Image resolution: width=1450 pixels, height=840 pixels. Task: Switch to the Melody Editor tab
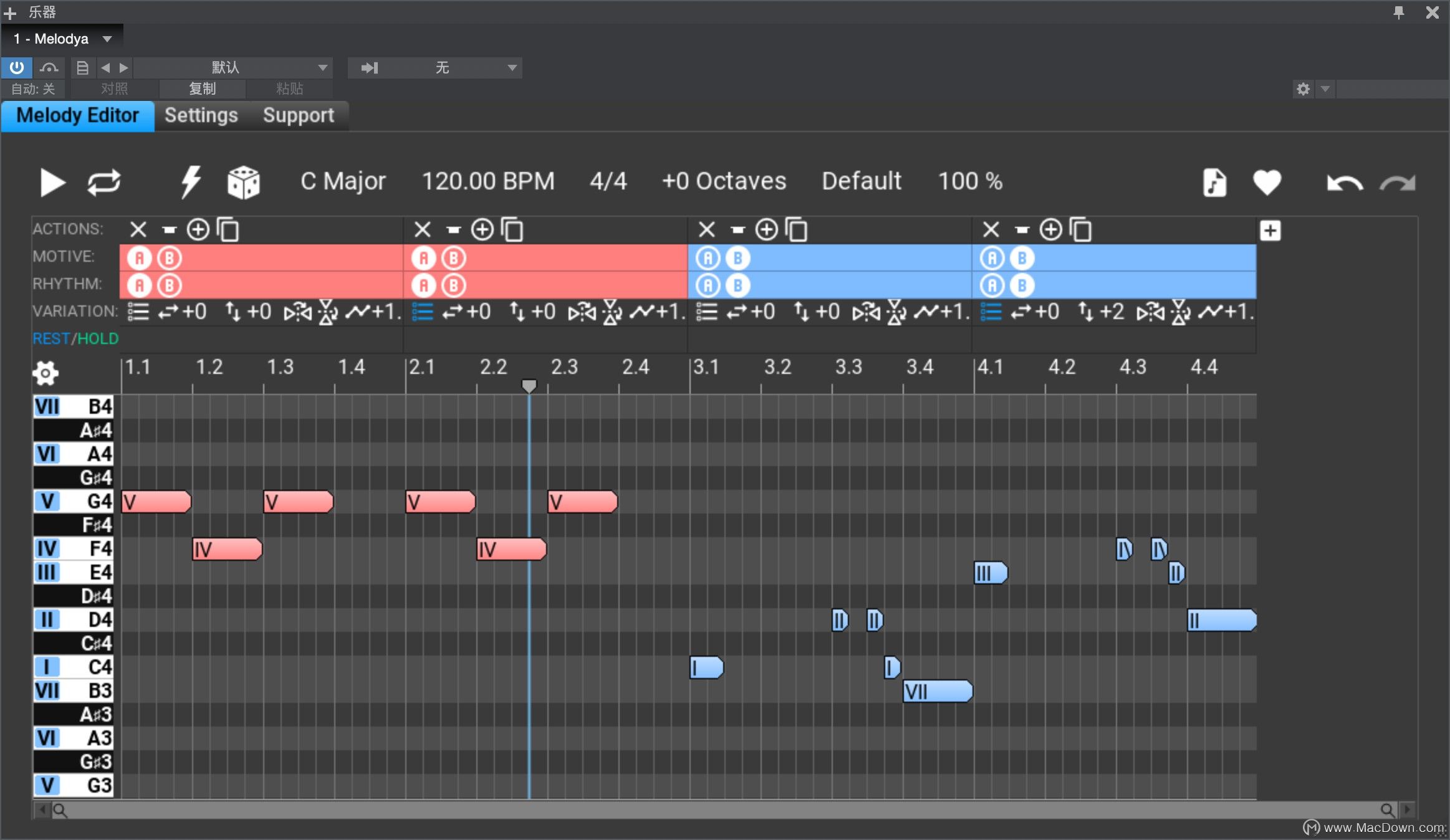[78, 116]
